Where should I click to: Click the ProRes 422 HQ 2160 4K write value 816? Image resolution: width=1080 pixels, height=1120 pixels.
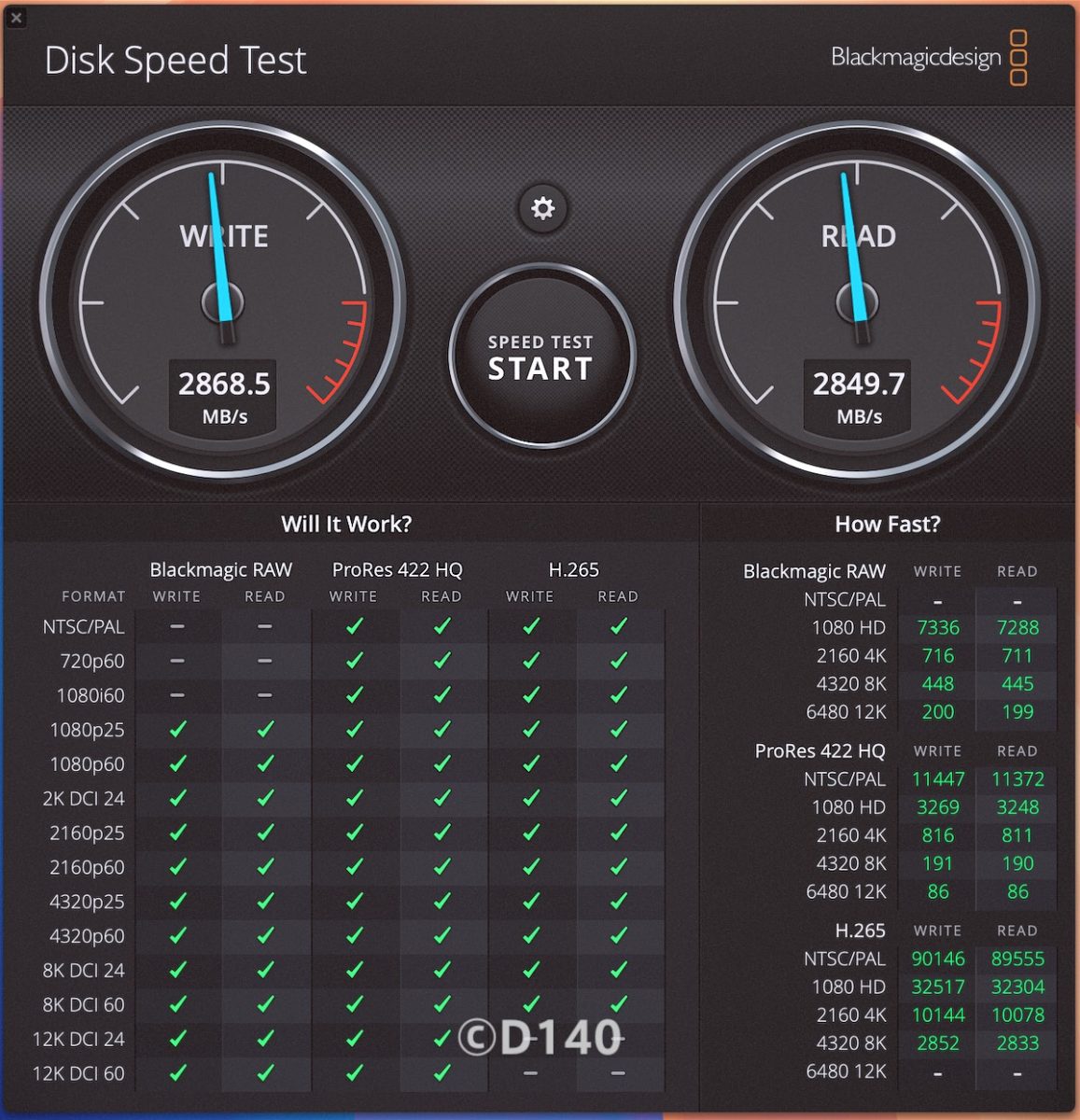[x=937, y=835]
